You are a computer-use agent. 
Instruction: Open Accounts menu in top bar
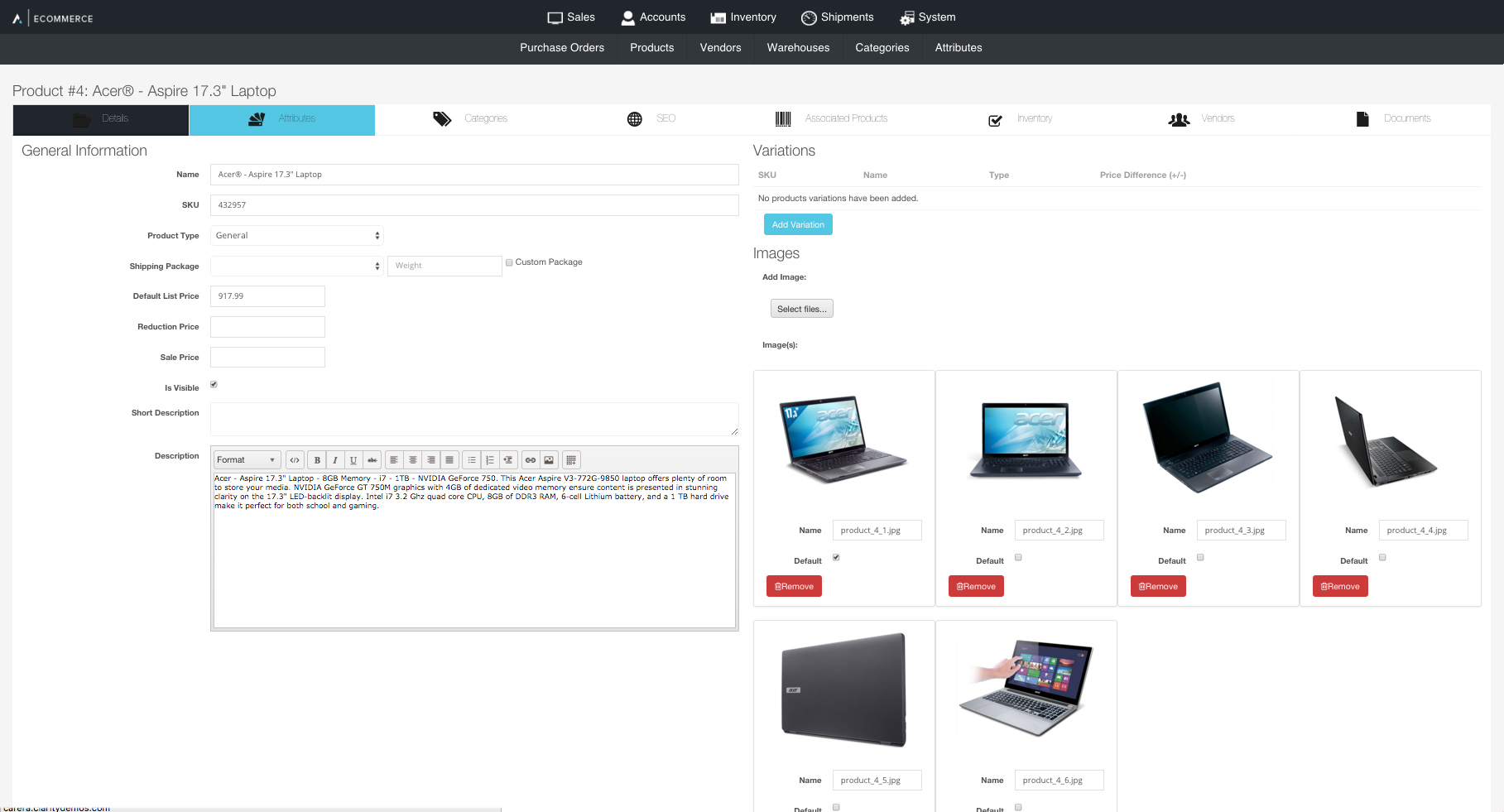pos(653,17)
